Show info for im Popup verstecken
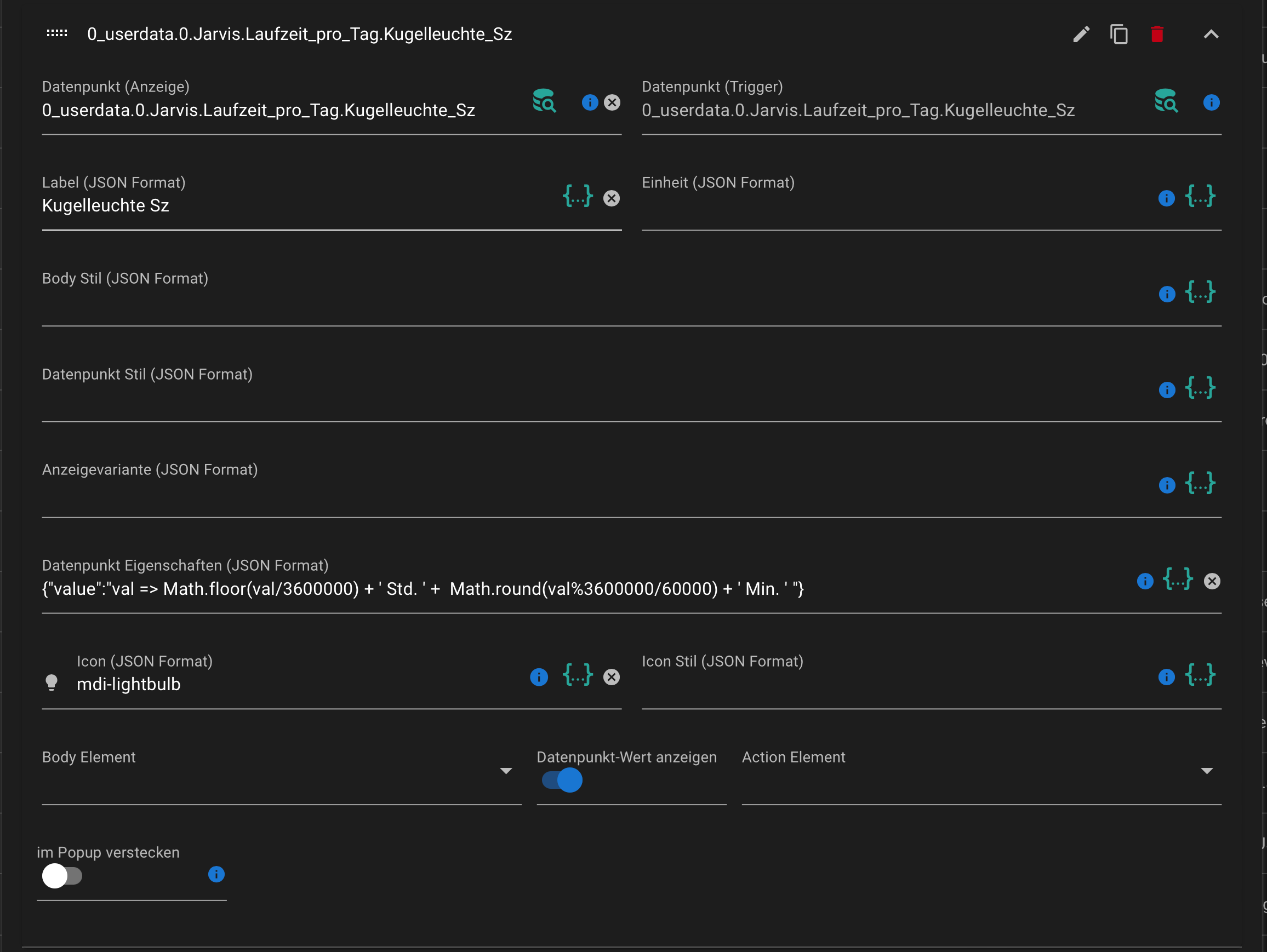1267x952 pixels. click(216, 874)
